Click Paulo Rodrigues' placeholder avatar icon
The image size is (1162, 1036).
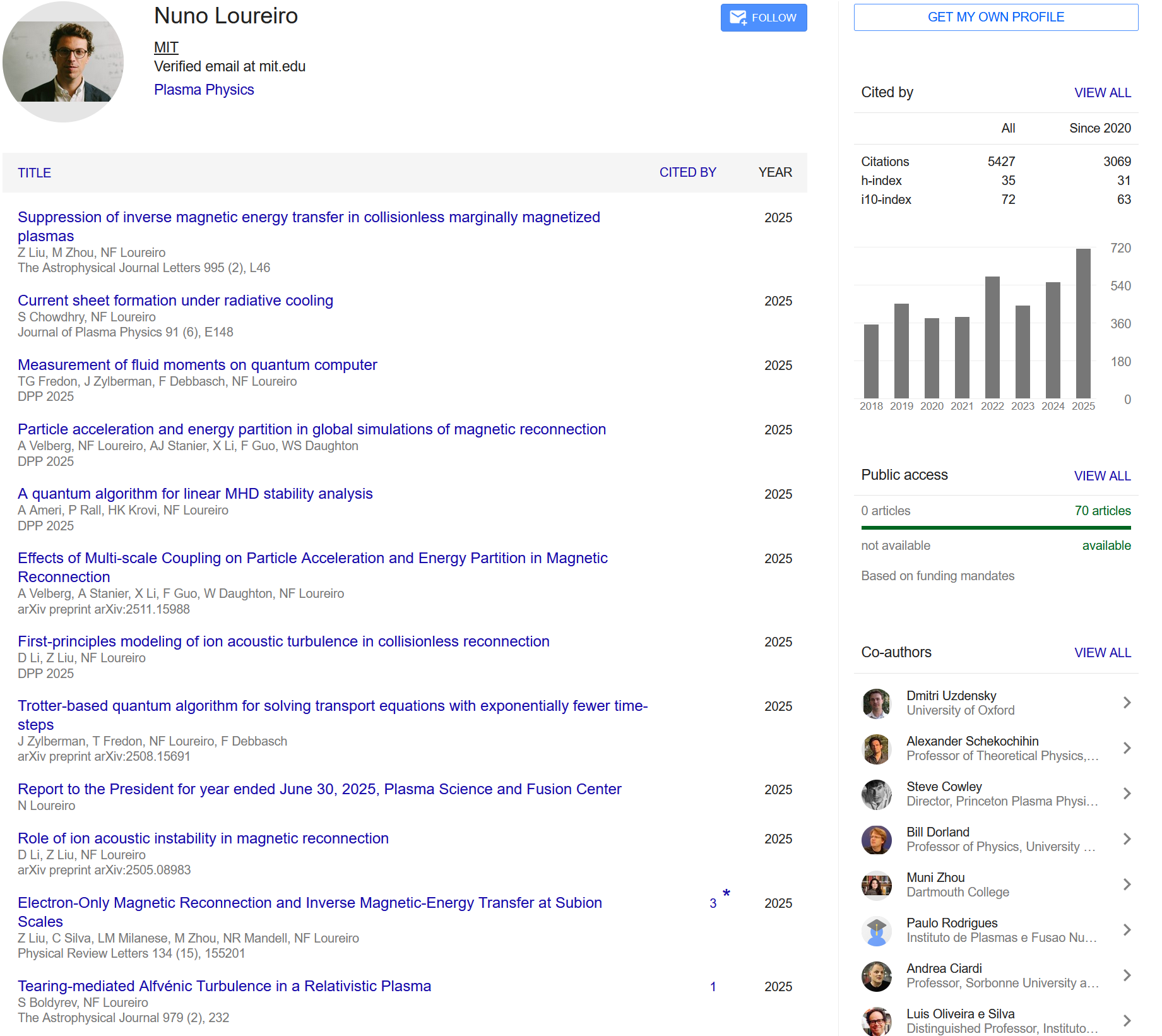pos(877,931)
